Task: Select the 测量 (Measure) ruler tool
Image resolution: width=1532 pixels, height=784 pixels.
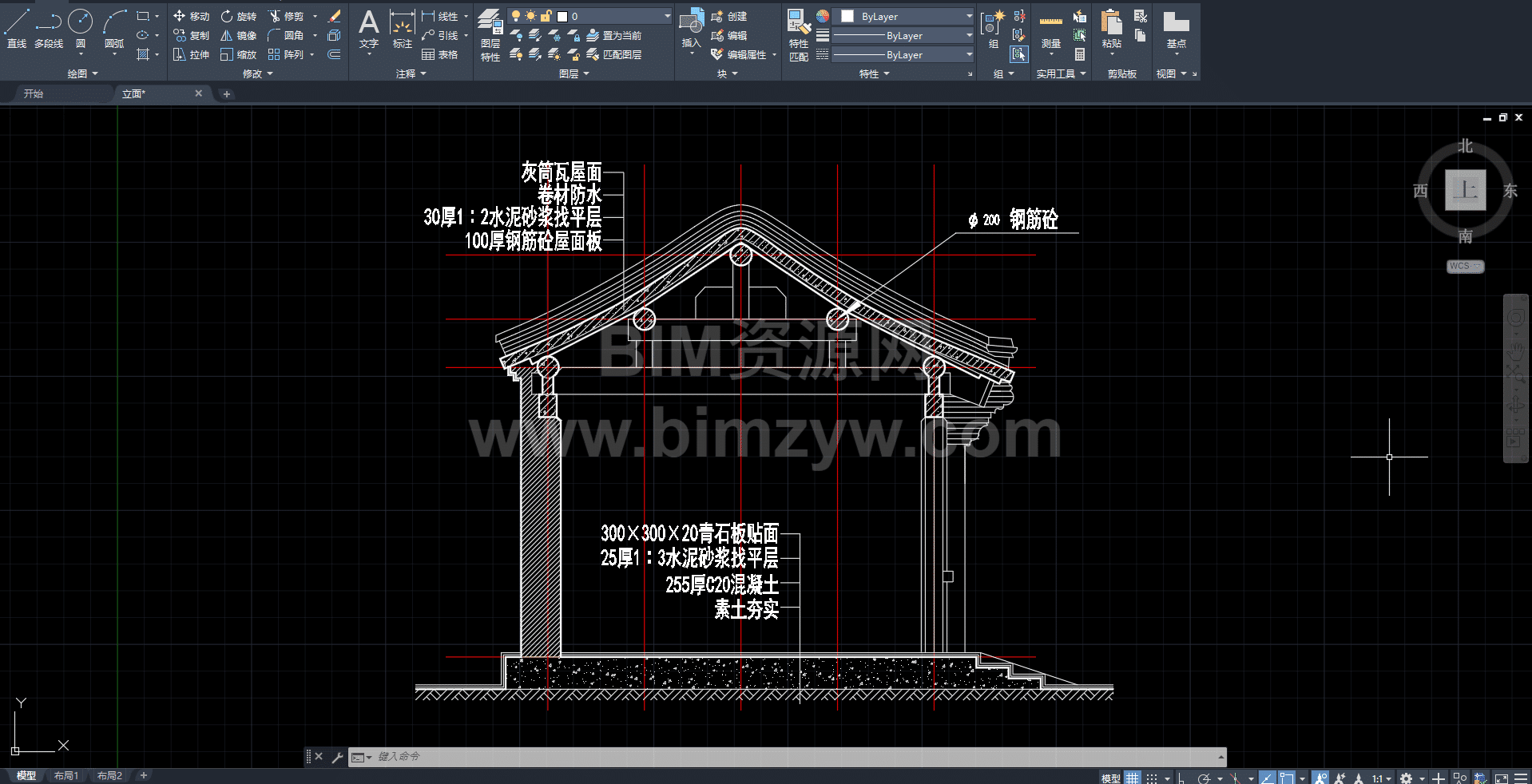Action: (x=1051, y=30)
